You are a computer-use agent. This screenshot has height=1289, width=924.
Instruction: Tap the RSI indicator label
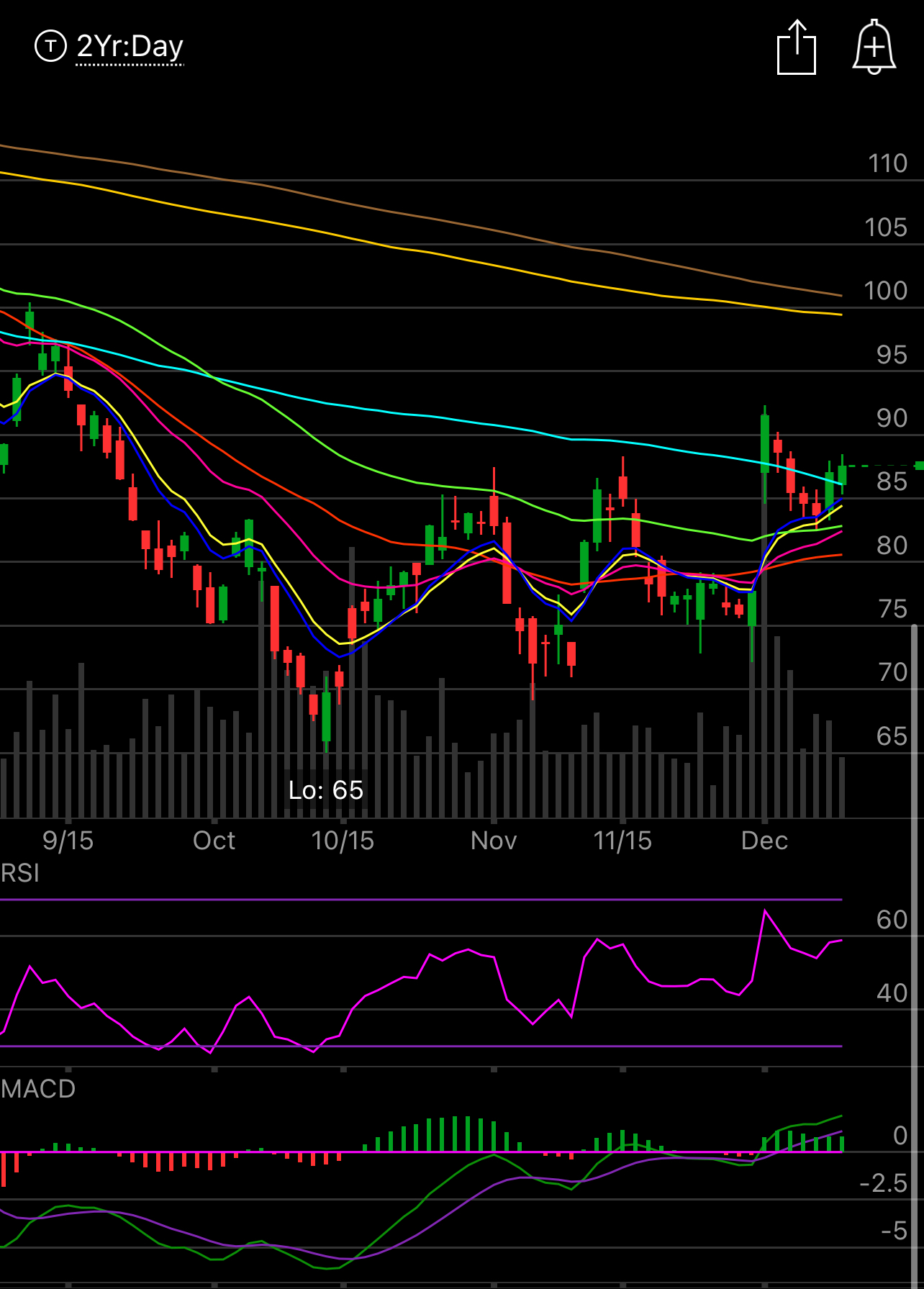coord(20,873)
